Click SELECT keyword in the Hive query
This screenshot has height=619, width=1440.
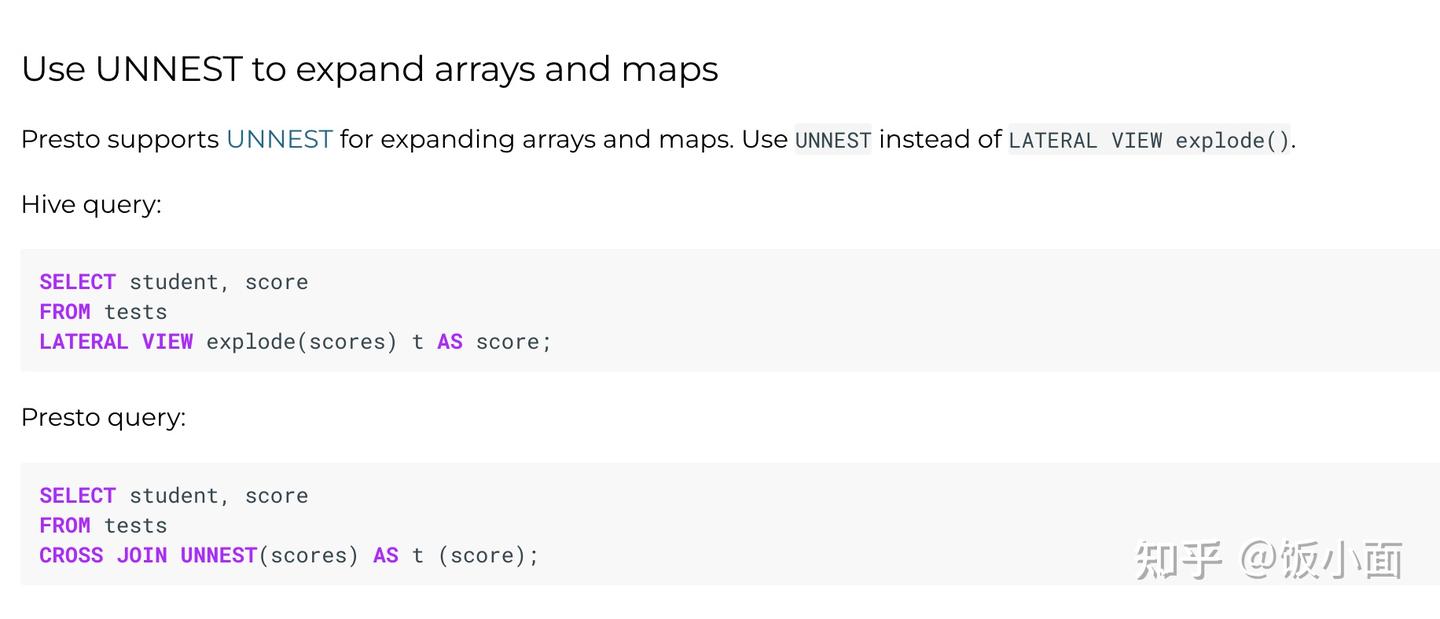(77, 282)
